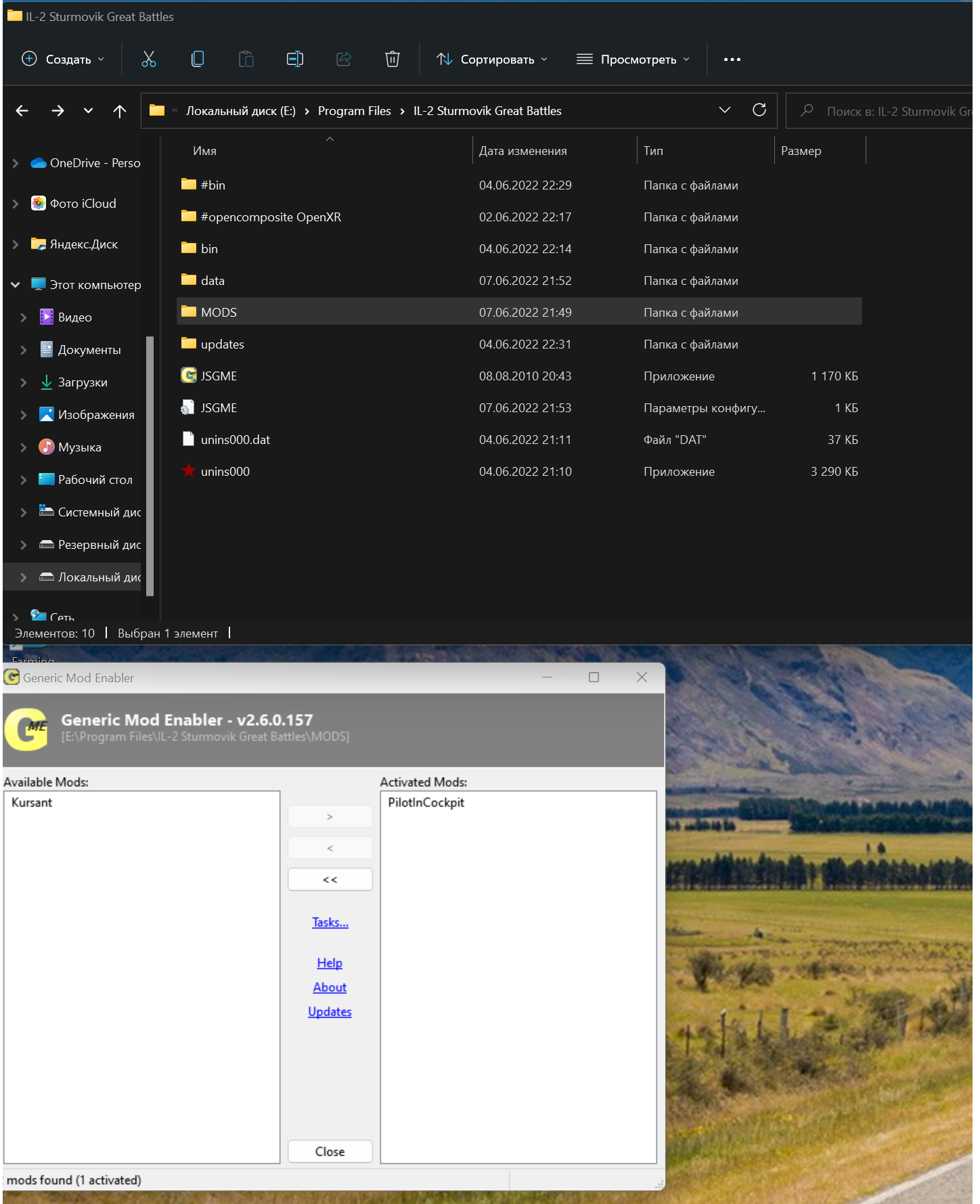Open the Сортировать sort dropdown
Viewport: 980px width, 1204px height.
point(492,60)
